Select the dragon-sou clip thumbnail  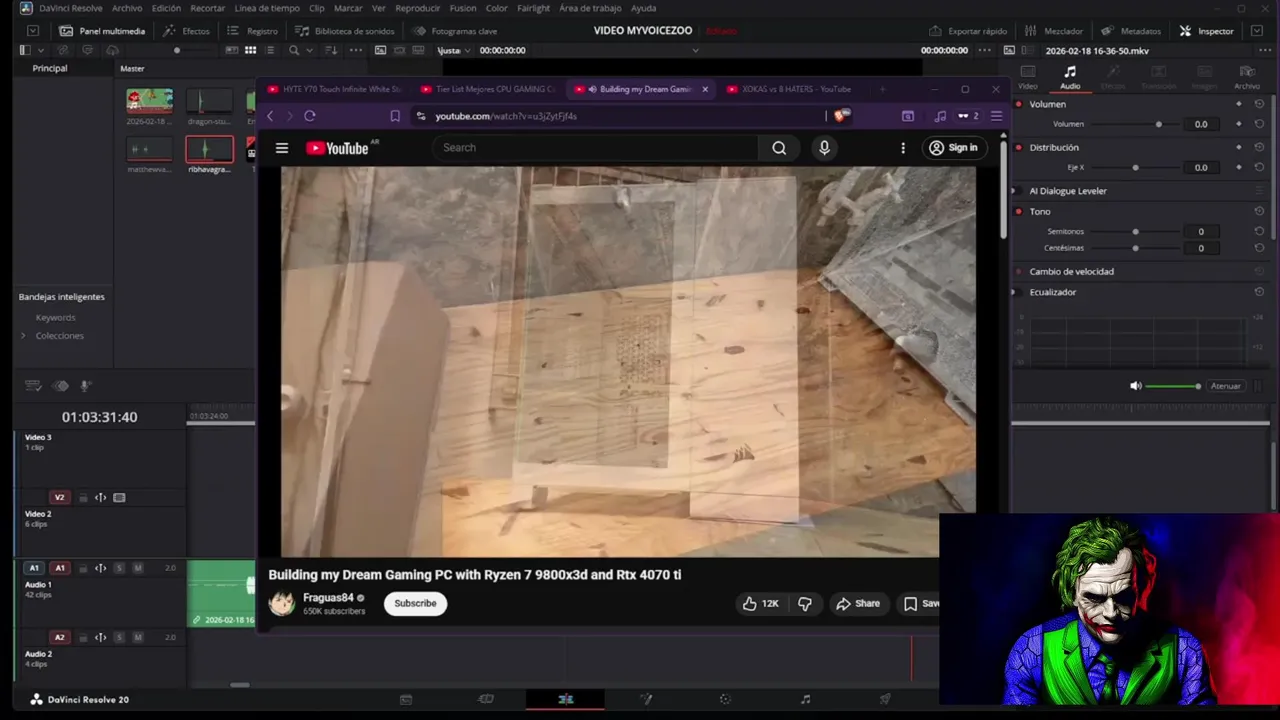(x=209, y=101)
